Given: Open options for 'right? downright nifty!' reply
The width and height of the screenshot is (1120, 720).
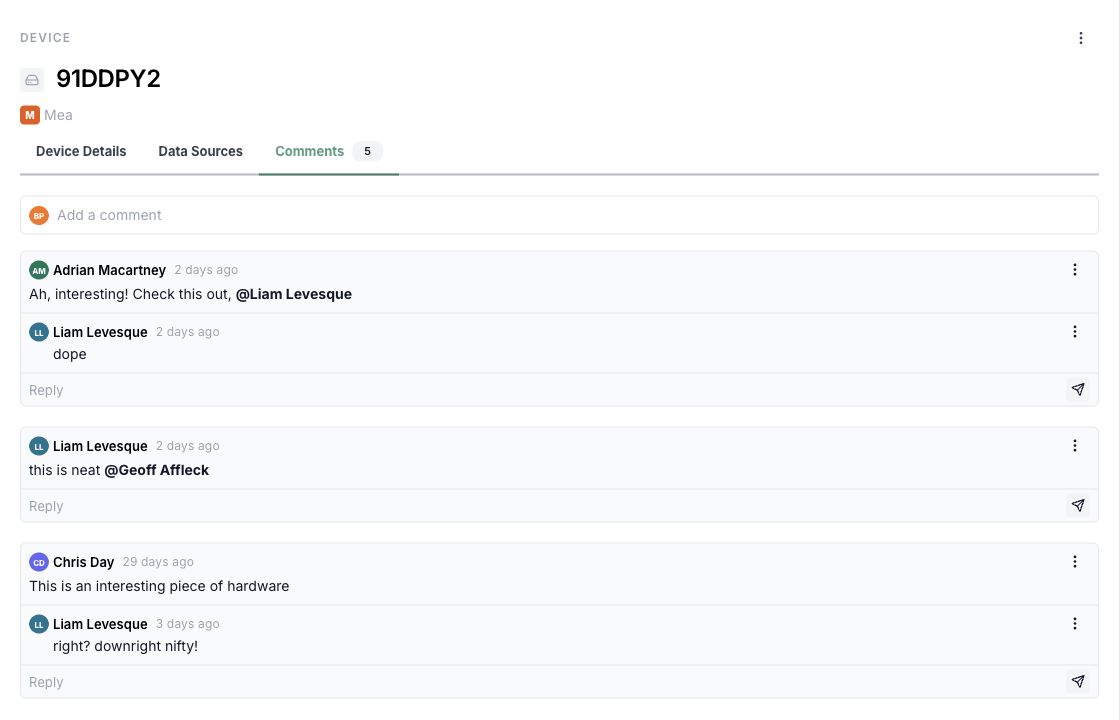Looking at the screenshot, I should 1074,624.
